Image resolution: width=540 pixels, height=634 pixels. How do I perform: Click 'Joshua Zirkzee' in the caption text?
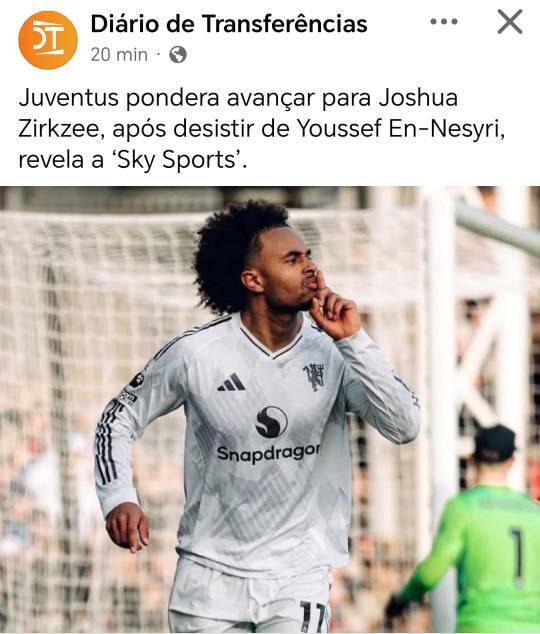pos(238,113)
